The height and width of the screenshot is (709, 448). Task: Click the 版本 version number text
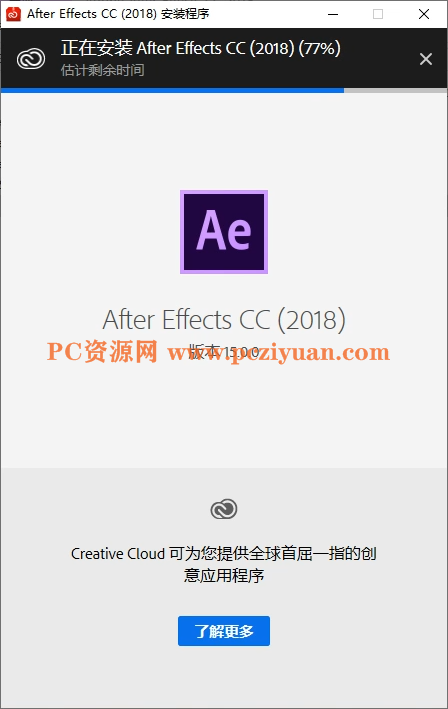224,352
